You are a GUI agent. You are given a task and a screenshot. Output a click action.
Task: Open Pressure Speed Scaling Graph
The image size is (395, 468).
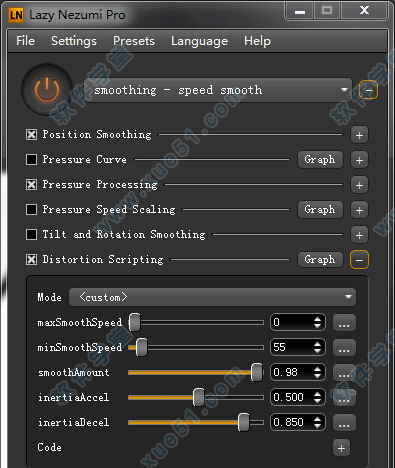click(320, 210)
